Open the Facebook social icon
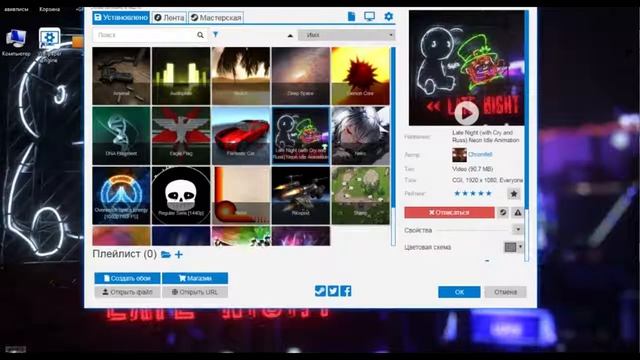This screenshot has width=640, height=360. click(x=346, y=291)
